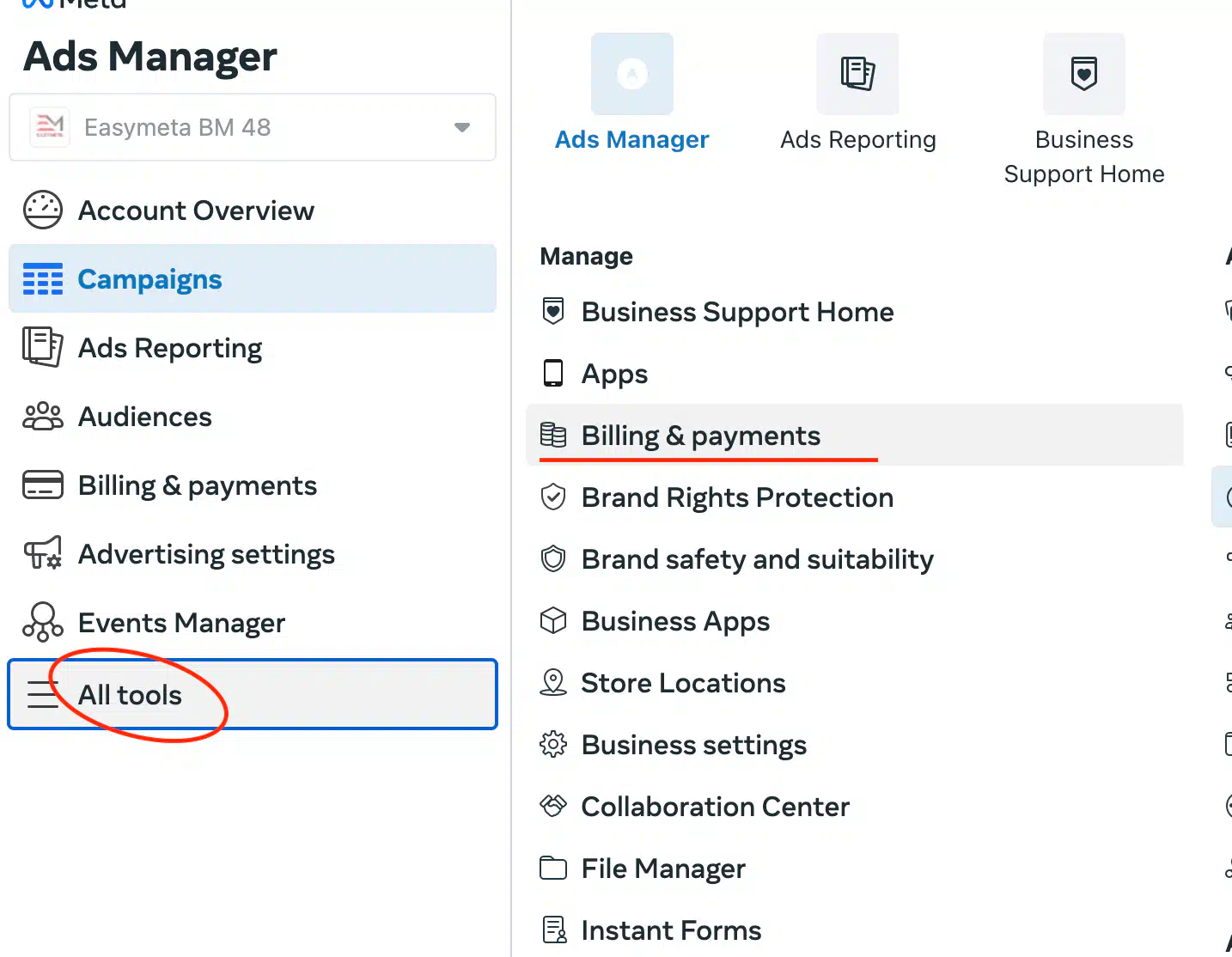Screen dimensions: 1232x957
Task: Open Business Apps
Action: pos(855,620)
